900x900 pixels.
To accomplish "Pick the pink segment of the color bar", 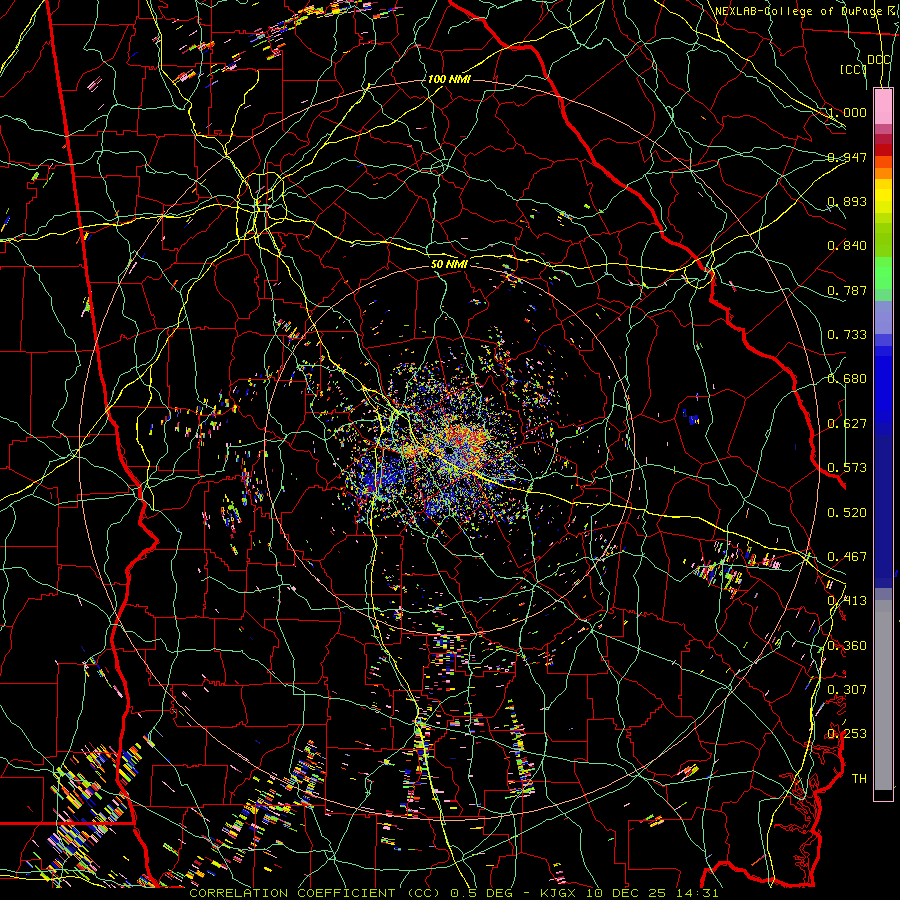I will (883, 106).
